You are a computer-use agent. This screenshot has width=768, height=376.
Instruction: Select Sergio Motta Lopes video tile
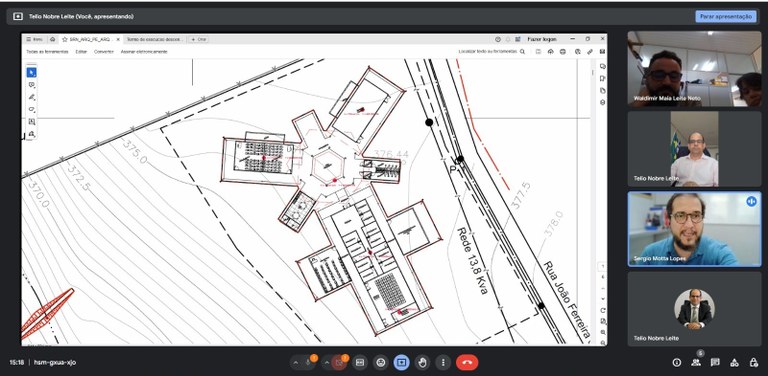click(695, 229)
